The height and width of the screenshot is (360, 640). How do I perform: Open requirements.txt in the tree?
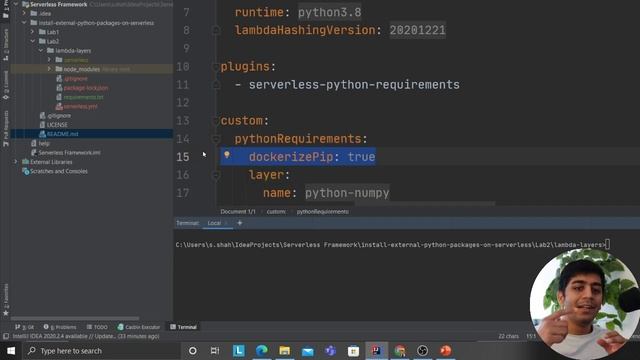(x=83, y=97)
